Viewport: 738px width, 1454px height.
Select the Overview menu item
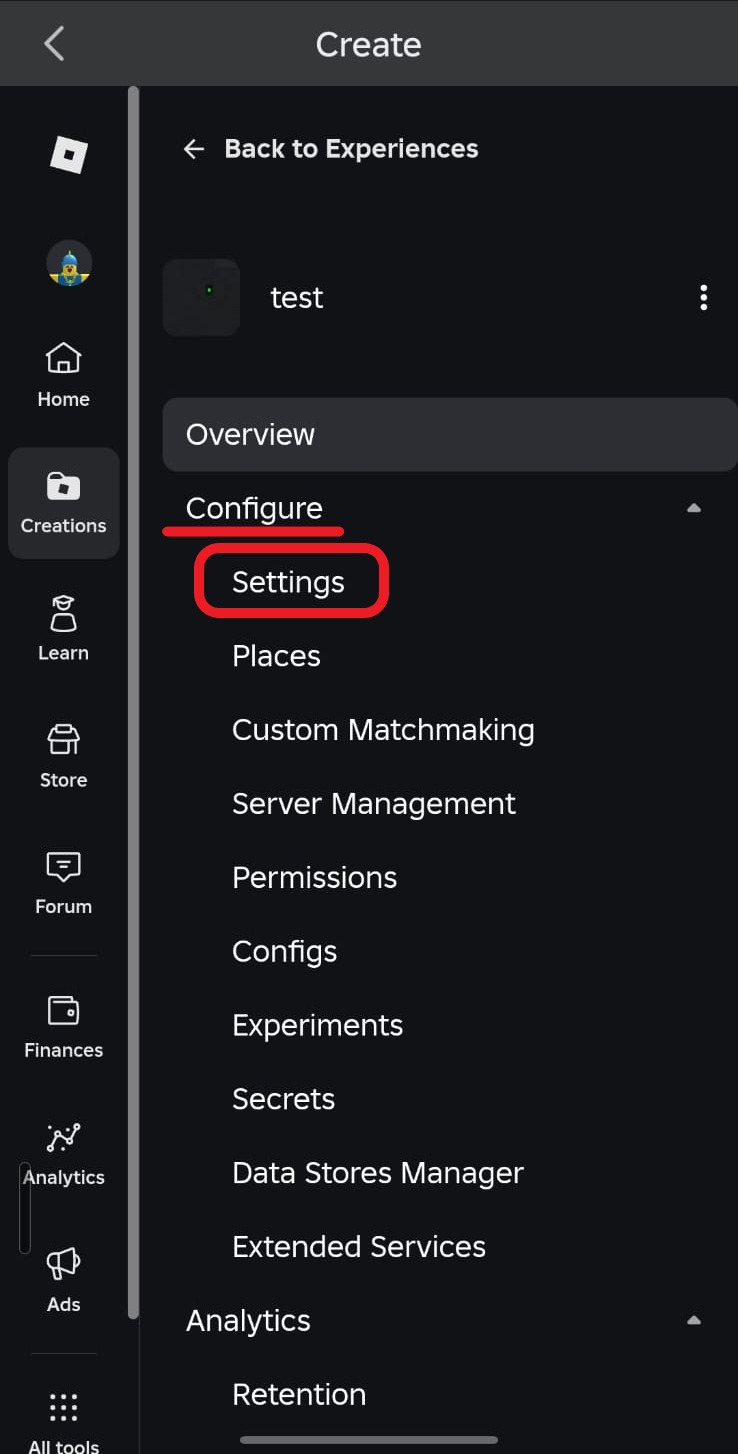click(450, 434)
